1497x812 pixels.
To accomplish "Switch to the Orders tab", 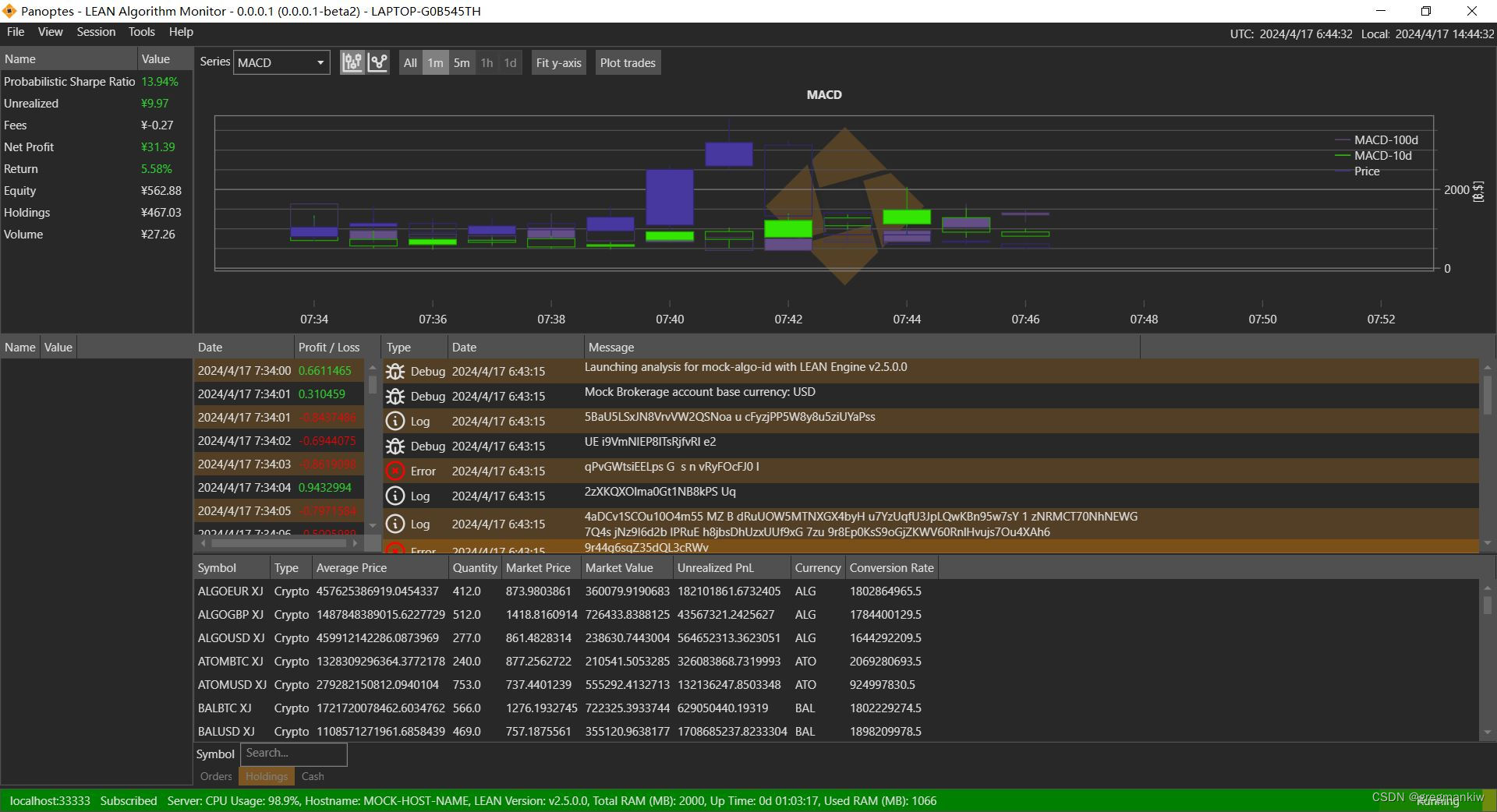I will (216, 776).
